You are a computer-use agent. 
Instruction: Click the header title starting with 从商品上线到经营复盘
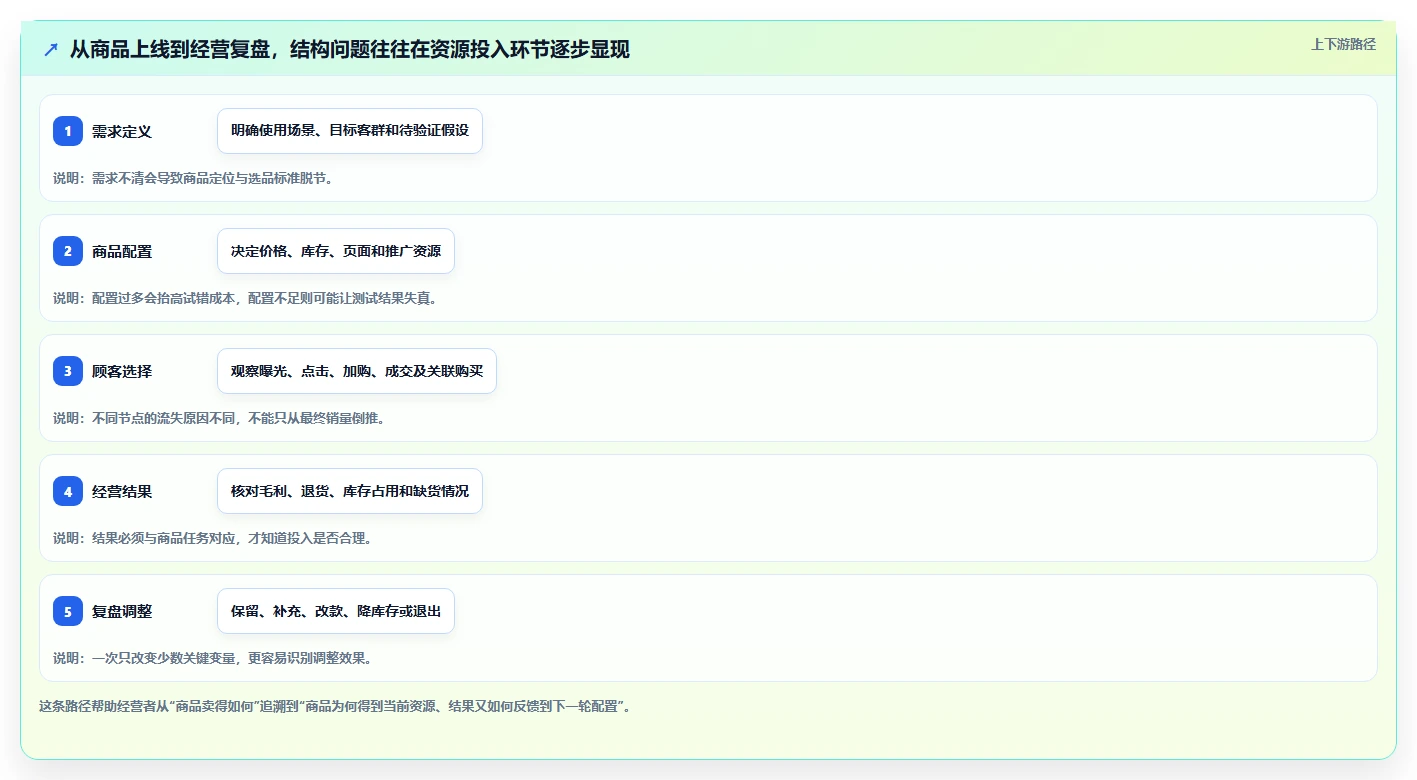349,49
